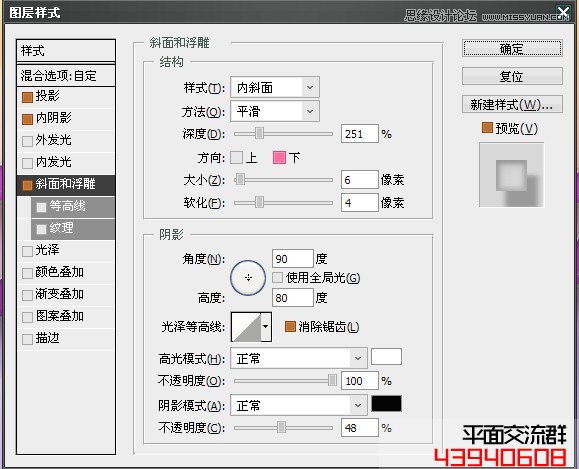Viewport: 579px width, 469px height.
Task: Click the 大小 field showing 6
Action: (x=360, y=180)
